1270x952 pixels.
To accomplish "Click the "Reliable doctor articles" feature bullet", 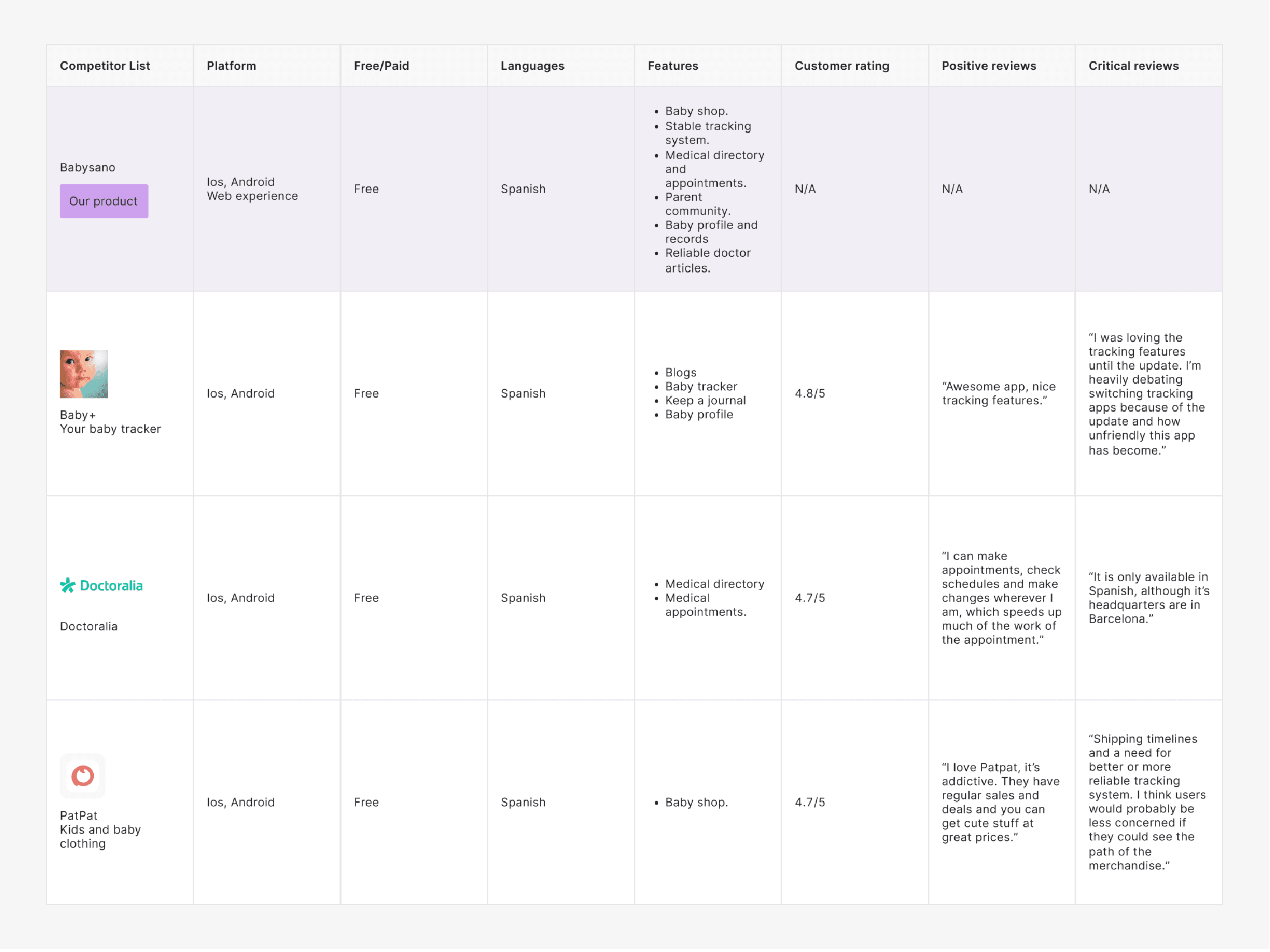I will [x=707, y=261].
